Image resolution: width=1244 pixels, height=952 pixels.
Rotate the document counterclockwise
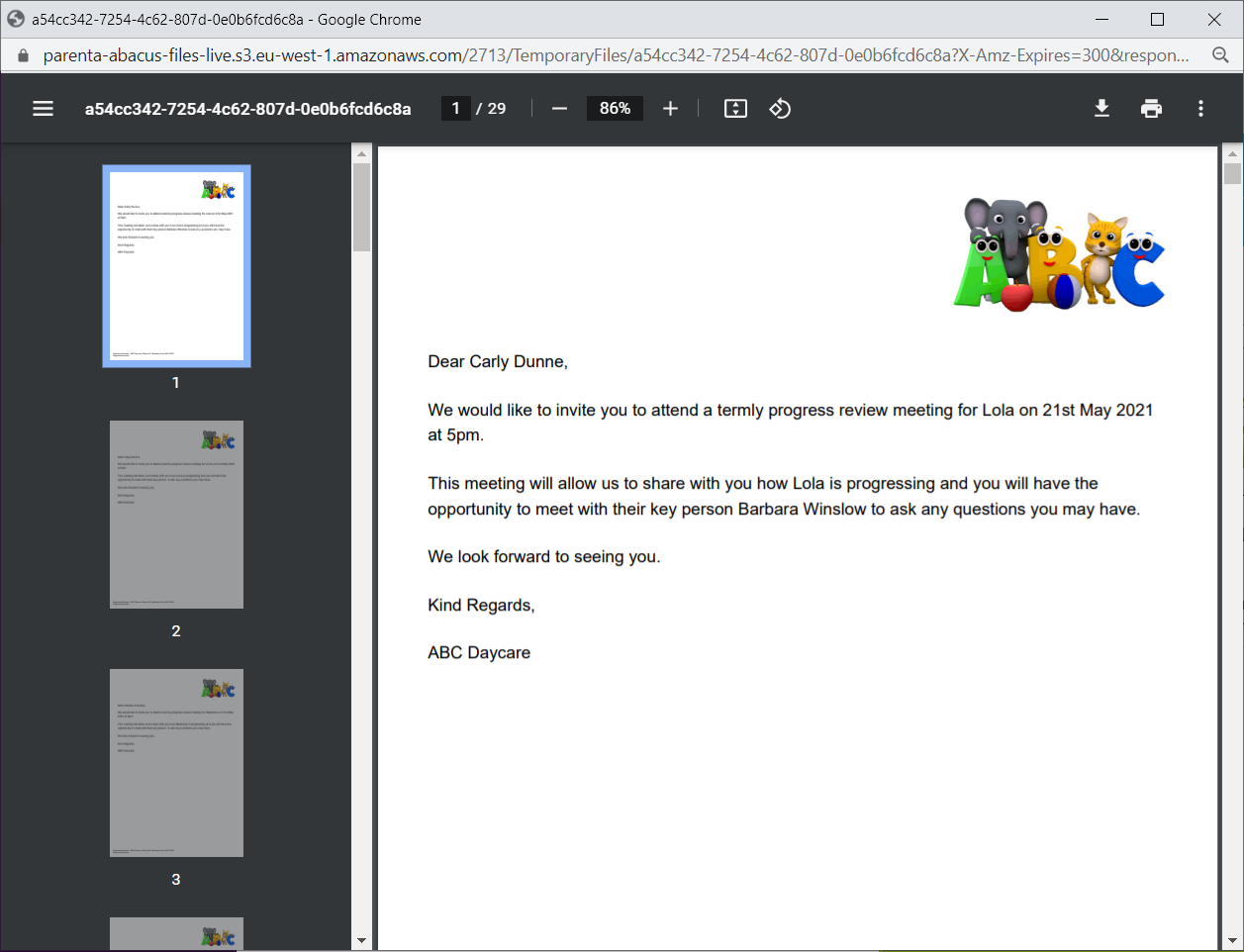point(780,109)
